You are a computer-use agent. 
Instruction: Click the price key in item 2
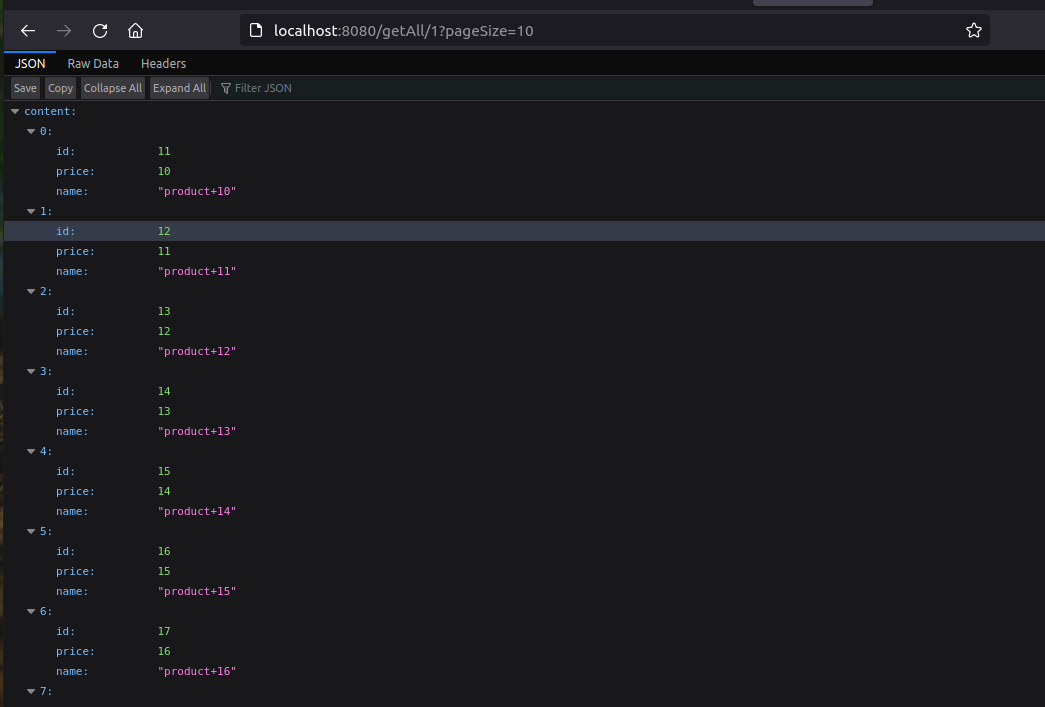click(75, 331)
